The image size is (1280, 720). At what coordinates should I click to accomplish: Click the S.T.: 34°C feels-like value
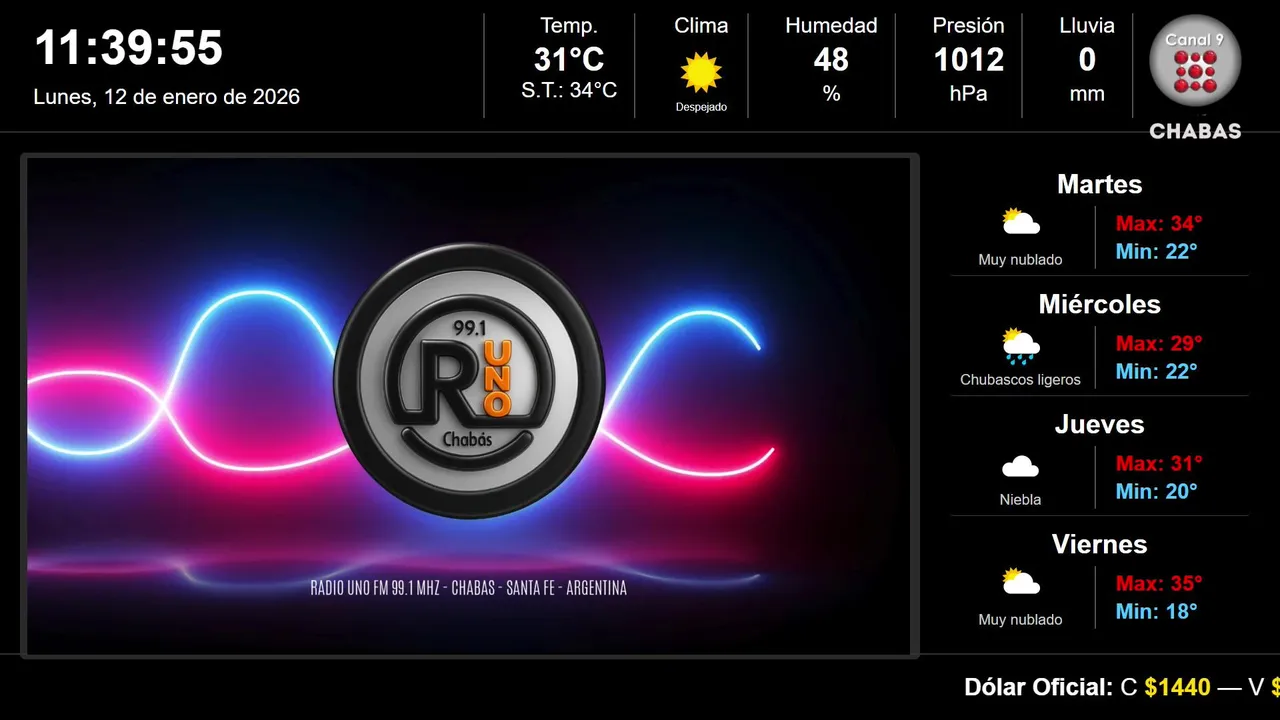click(x=569, y=91)
